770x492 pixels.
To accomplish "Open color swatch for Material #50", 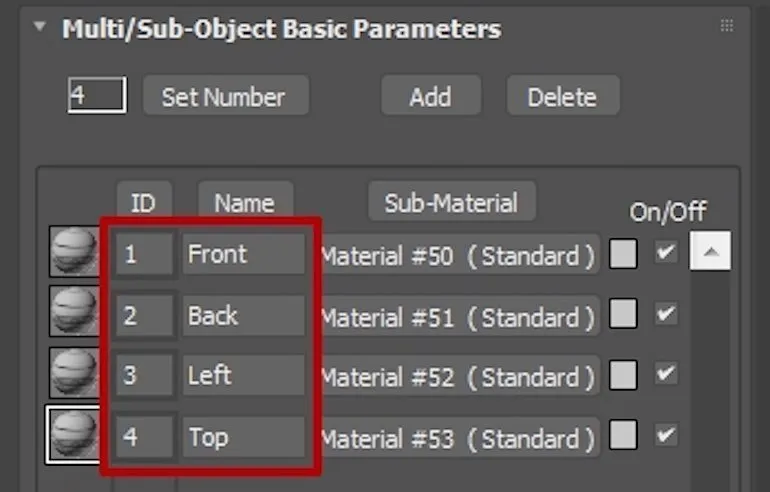I will 623,254.
